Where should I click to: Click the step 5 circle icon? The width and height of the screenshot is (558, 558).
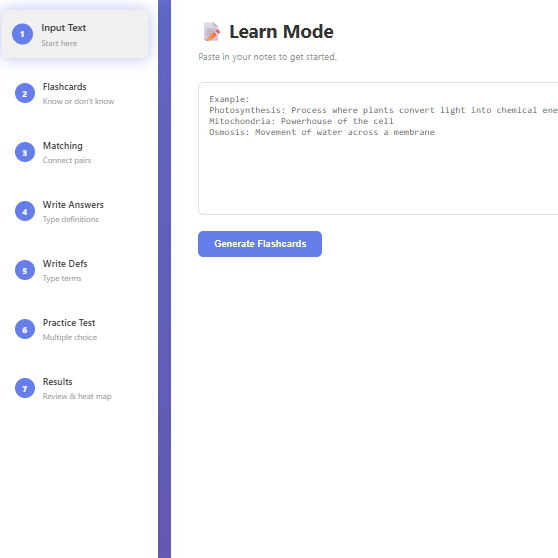pyautogui.click(x=25, y=270)
